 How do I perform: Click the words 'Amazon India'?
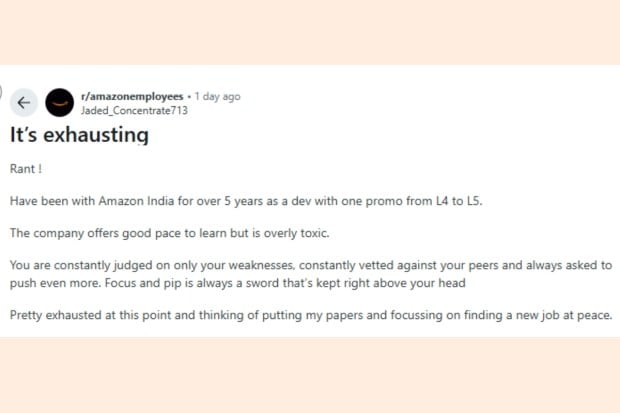pyautogui.click(x=136, y=201)
